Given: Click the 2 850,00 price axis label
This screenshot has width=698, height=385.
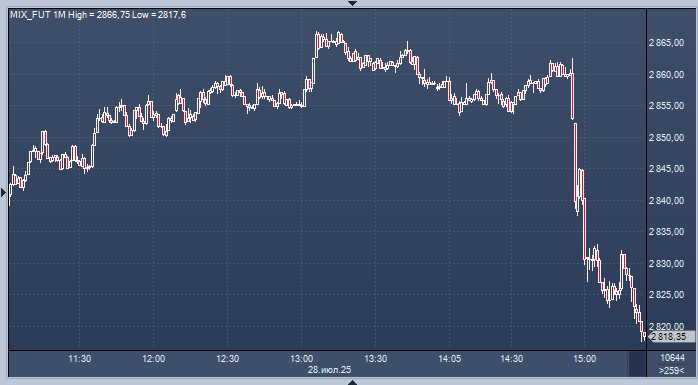Looking at the screenshot, I should [x=667, y=138].
